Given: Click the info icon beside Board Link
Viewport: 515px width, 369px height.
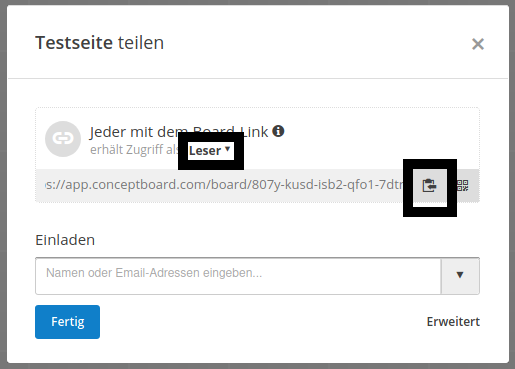Looking at the screenshot, I should pyautogui.click(x=278, y=131).
